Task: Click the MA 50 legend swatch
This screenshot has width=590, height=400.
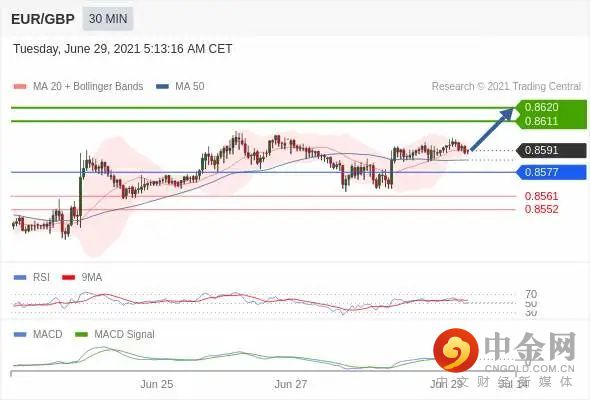Action: 162,87
